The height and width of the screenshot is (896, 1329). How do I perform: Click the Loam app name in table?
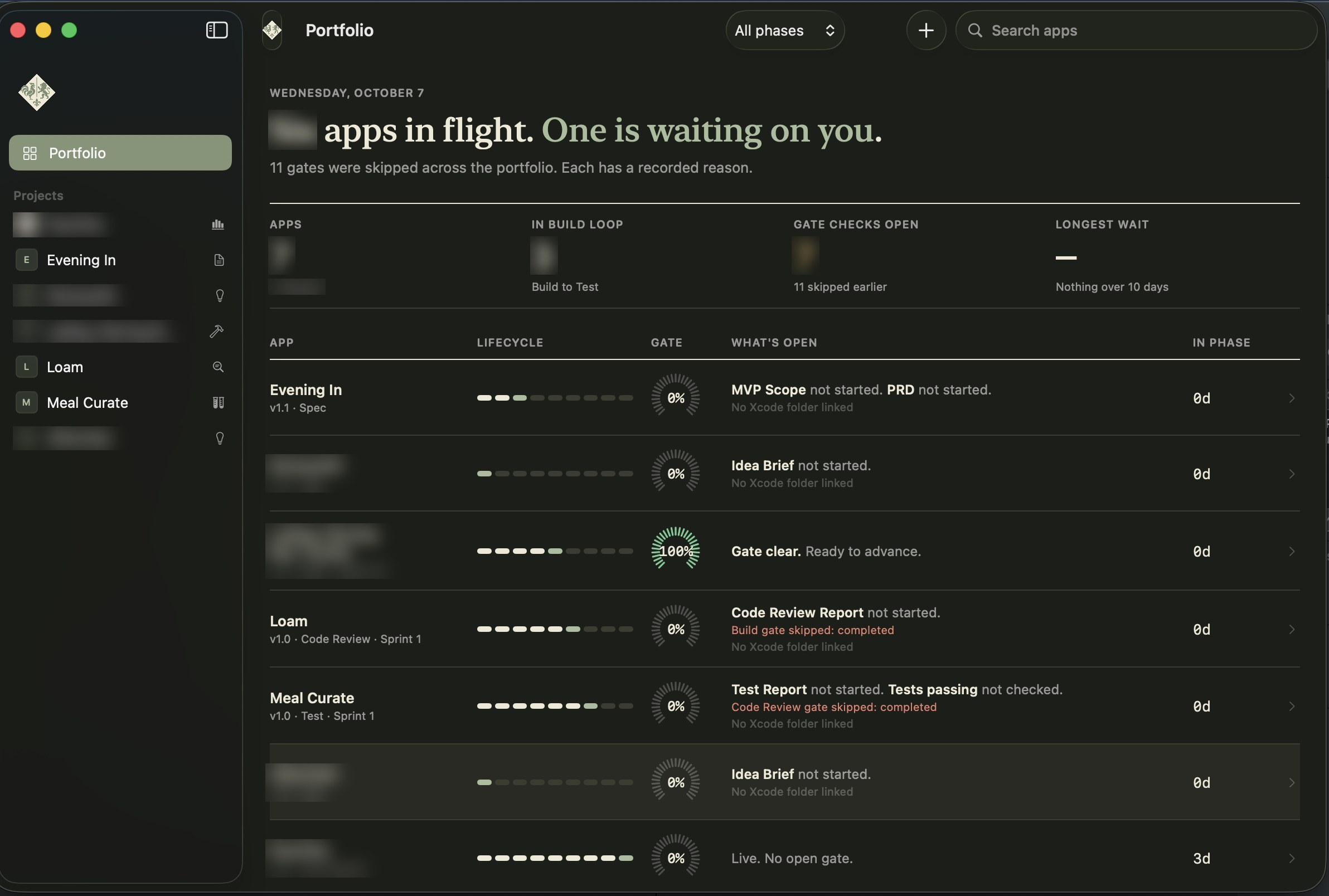pyautogui.click(x=289, y=621)
